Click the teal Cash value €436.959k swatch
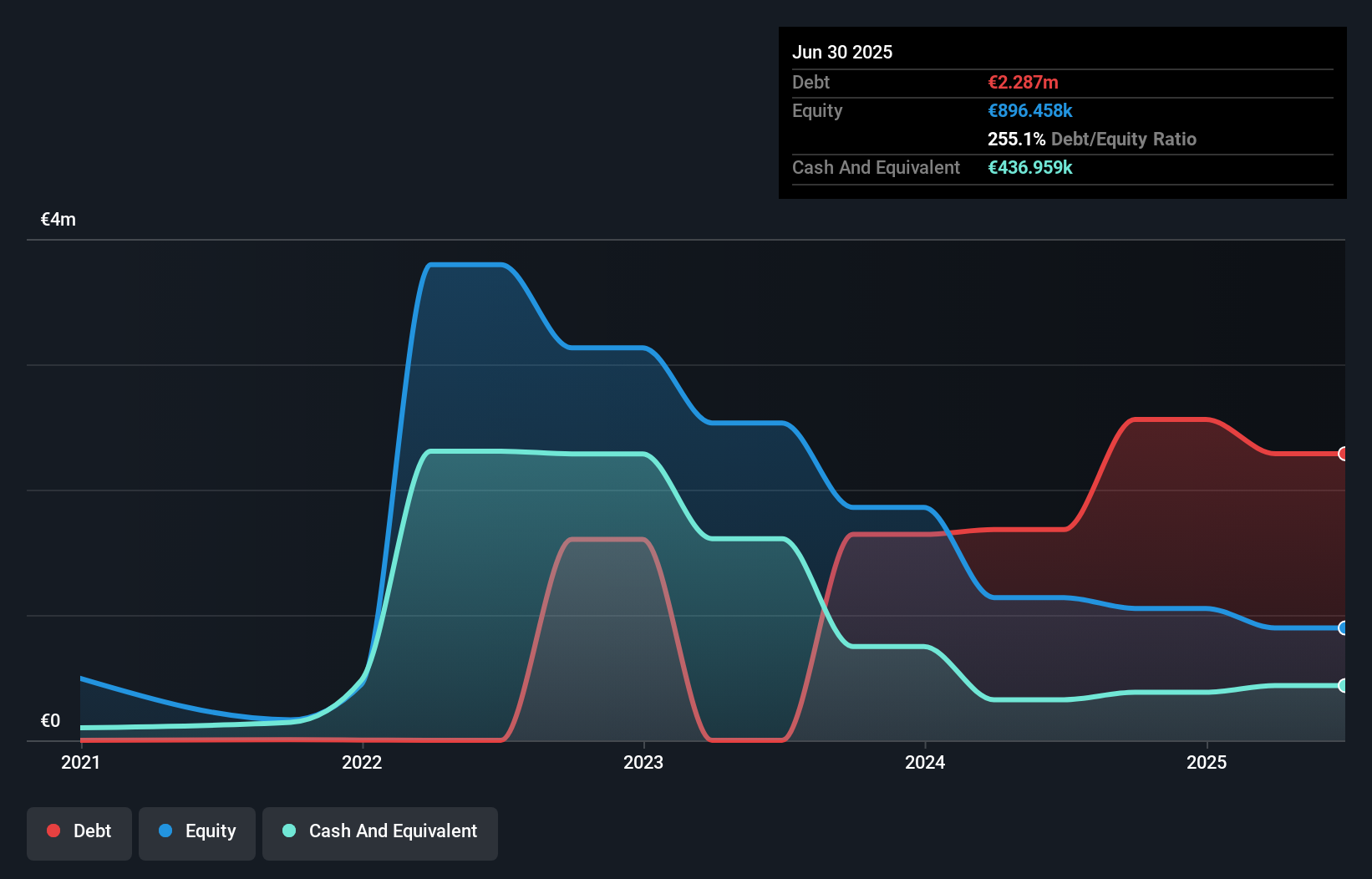The image size is (1372, 879). [1029, 167]
